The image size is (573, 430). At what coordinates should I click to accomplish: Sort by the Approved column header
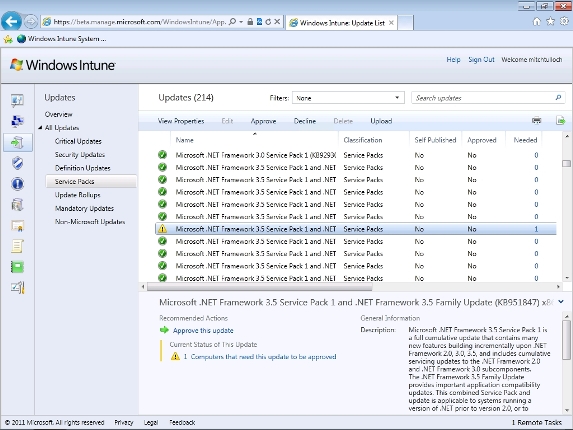point(482,140)
